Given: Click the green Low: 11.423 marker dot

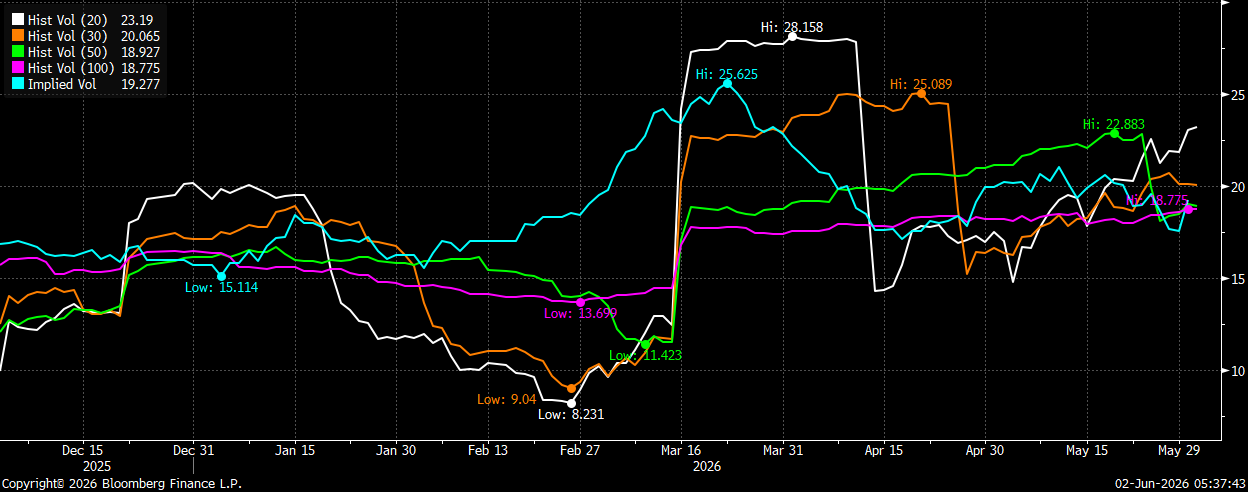Looking at the screenshot, I should 646,344.
